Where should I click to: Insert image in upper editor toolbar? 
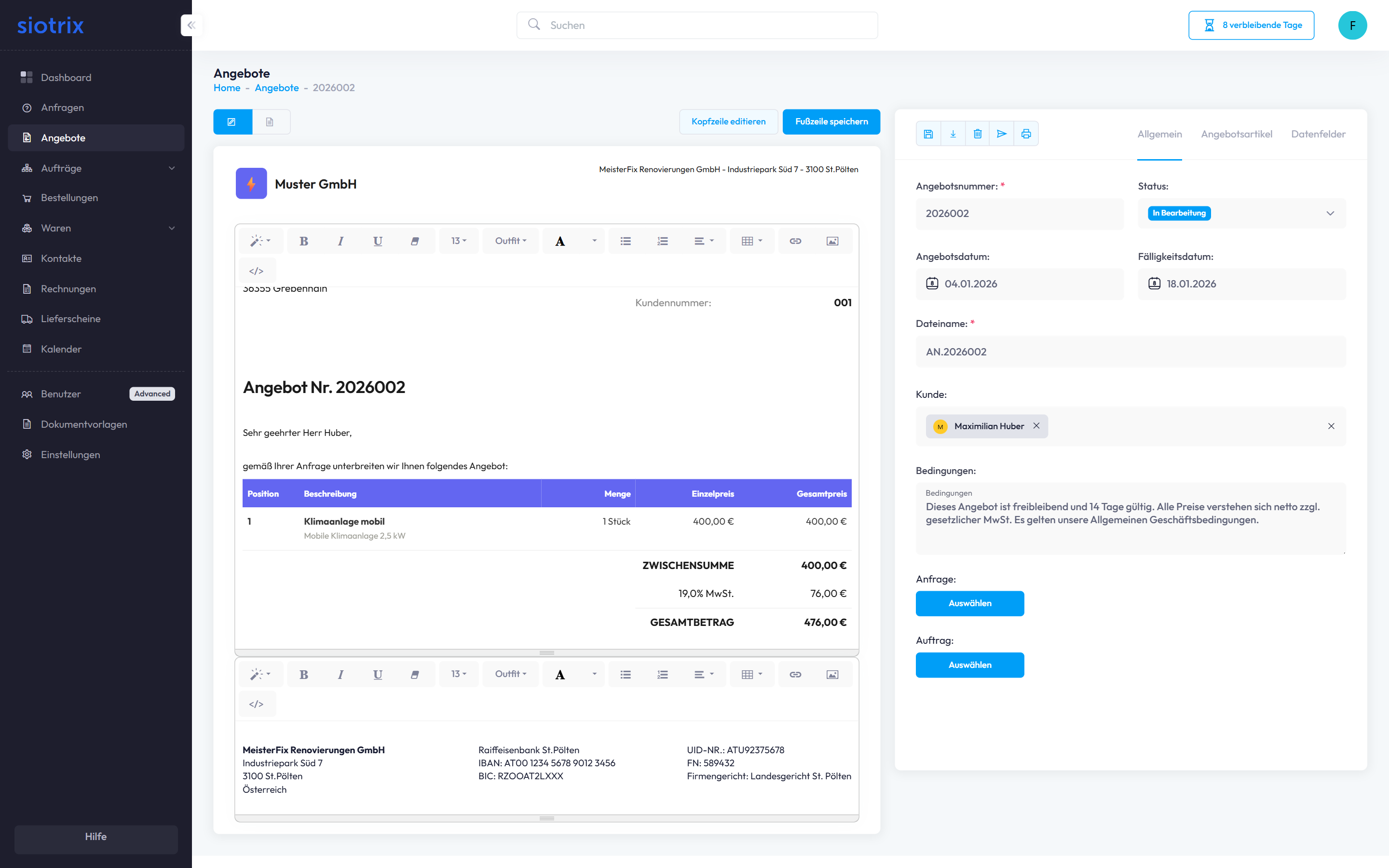pos(831,241)
